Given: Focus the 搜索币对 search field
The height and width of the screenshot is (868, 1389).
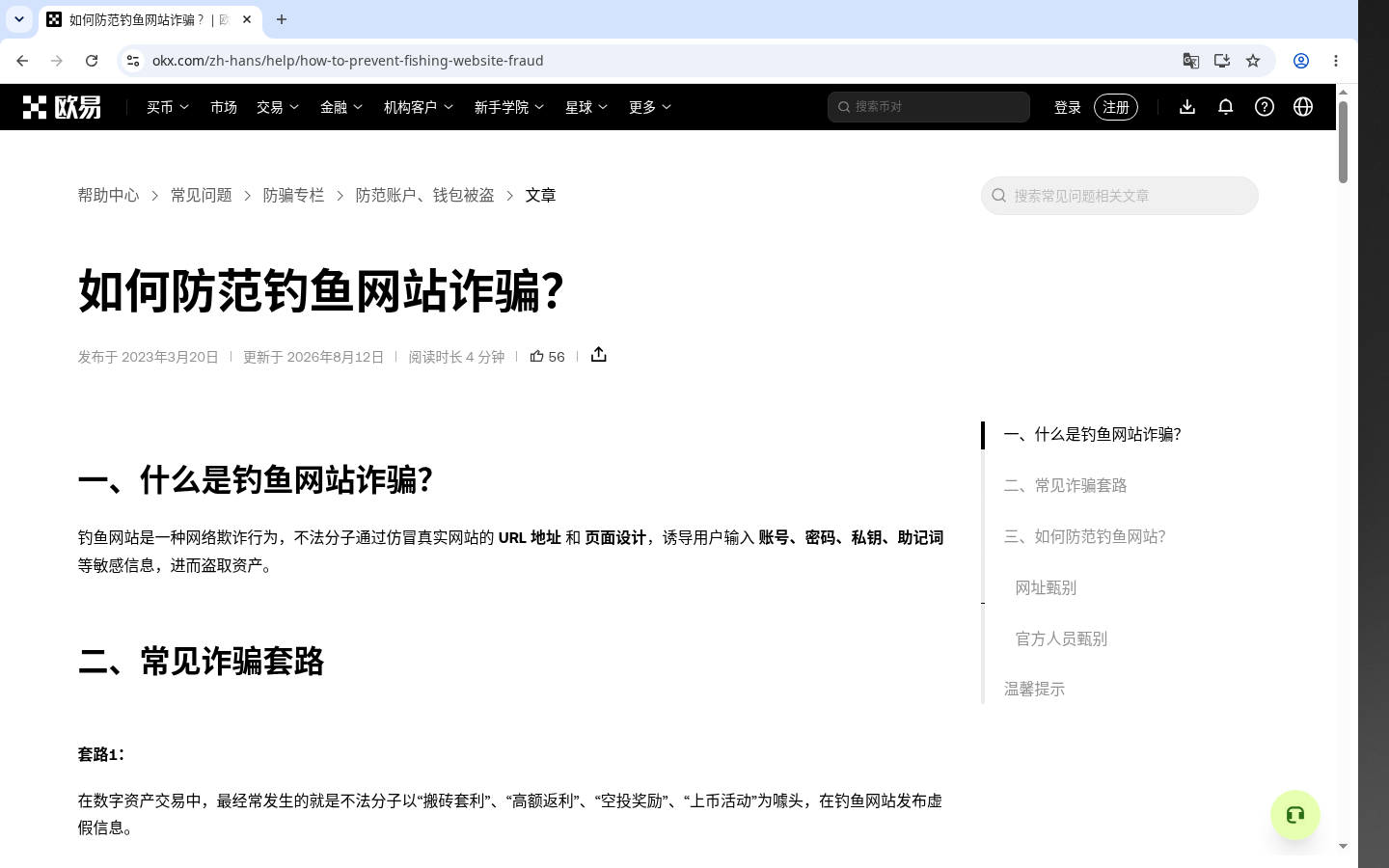Looking at the screenshot, I should 929,107.
